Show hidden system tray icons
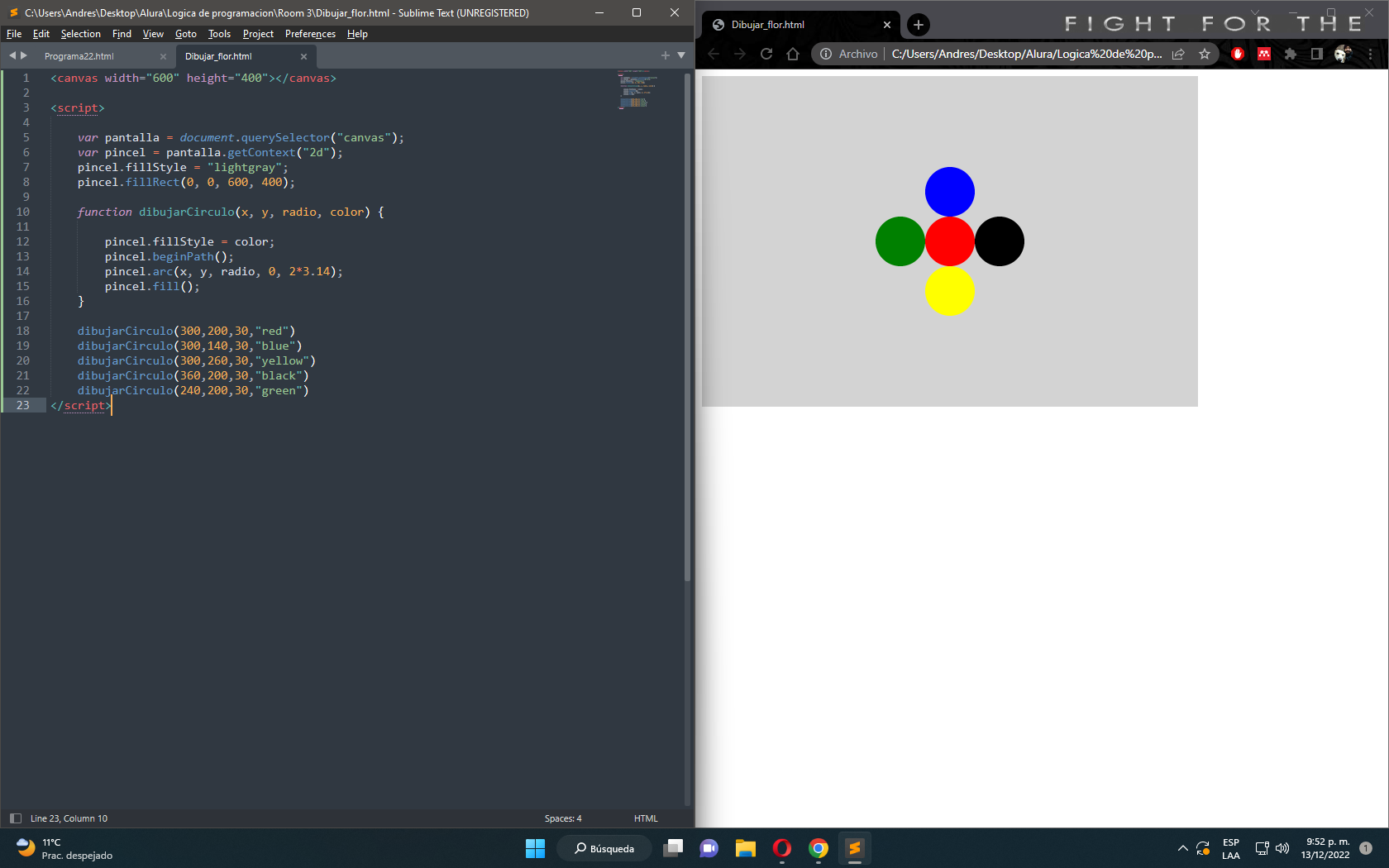Image resolution: width=1389 pixels, height=868 pixels. 1182,848
